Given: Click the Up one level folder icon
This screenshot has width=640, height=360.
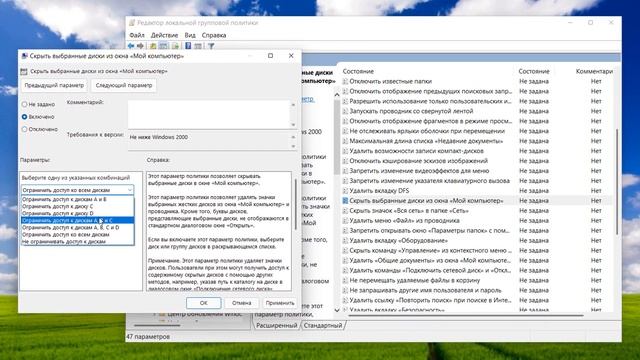Looking at the screenshot, I should pyautogui.click(x=153, y=46).
